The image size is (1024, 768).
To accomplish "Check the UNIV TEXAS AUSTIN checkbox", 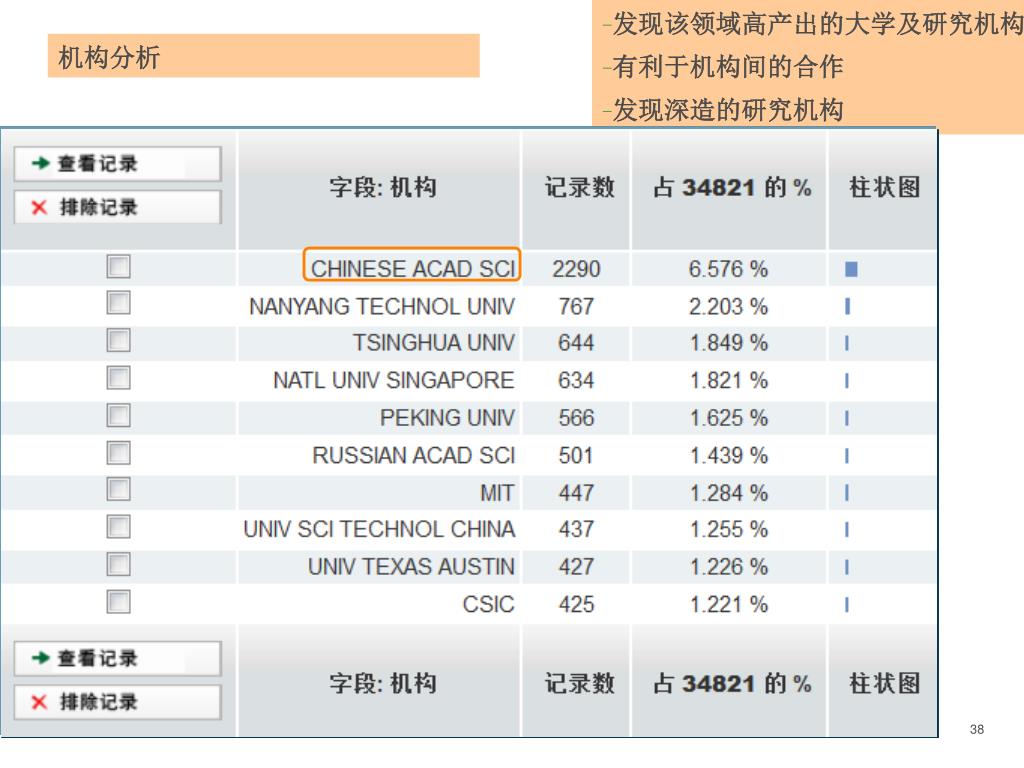I will (x=118, y=564).
